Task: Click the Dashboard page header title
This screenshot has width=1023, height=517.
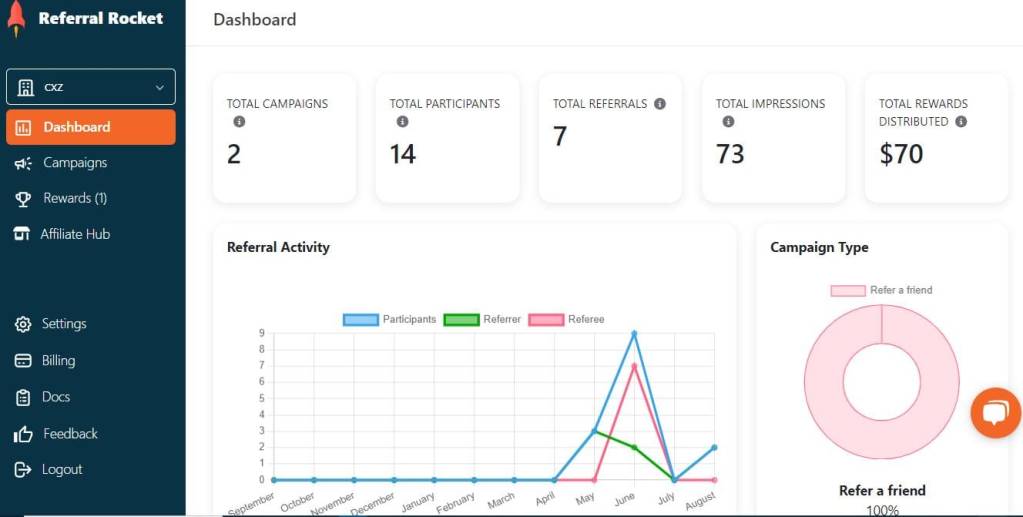Action: coord(254,20)
